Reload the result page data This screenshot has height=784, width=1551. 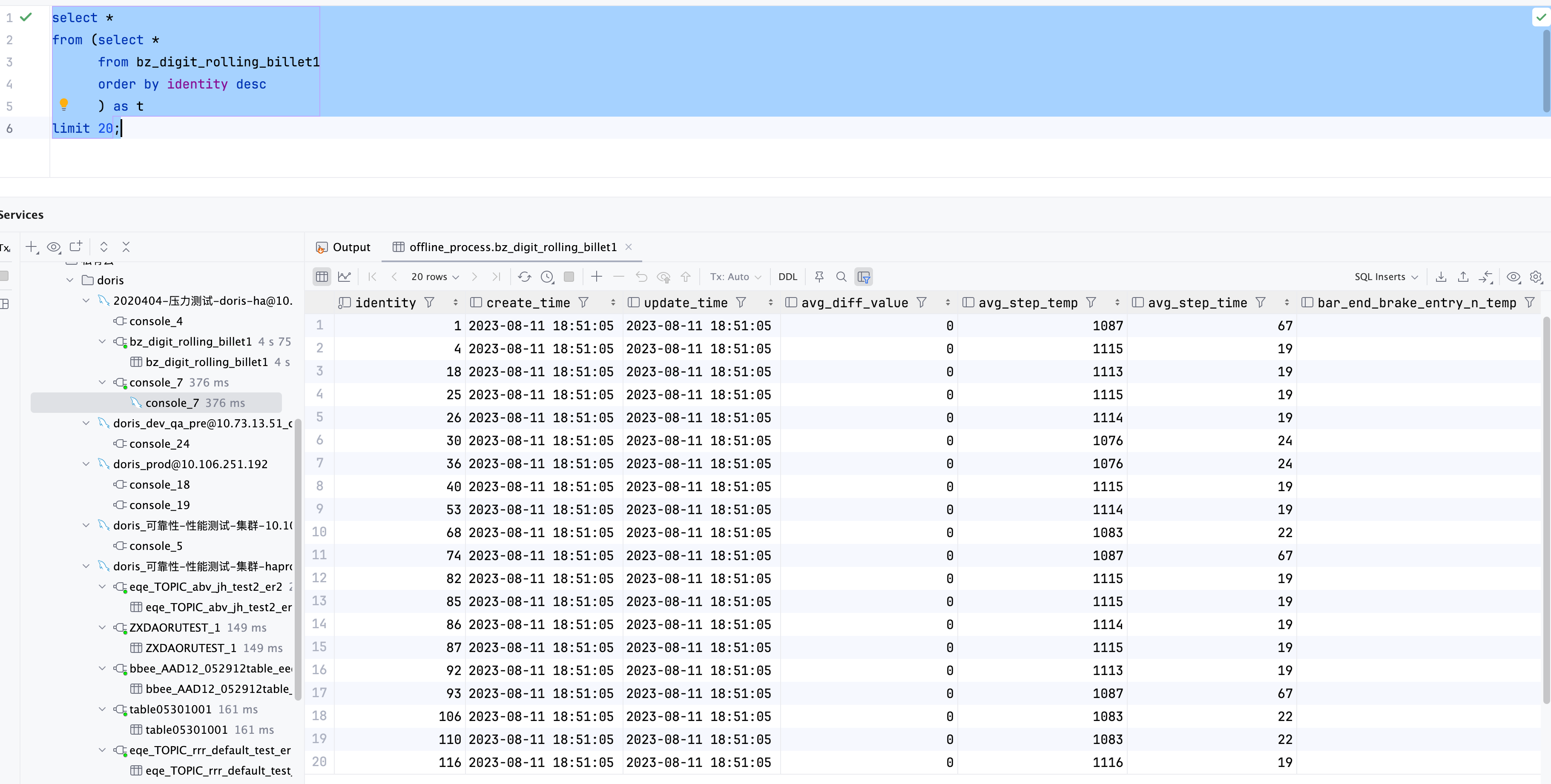(524, 277)
